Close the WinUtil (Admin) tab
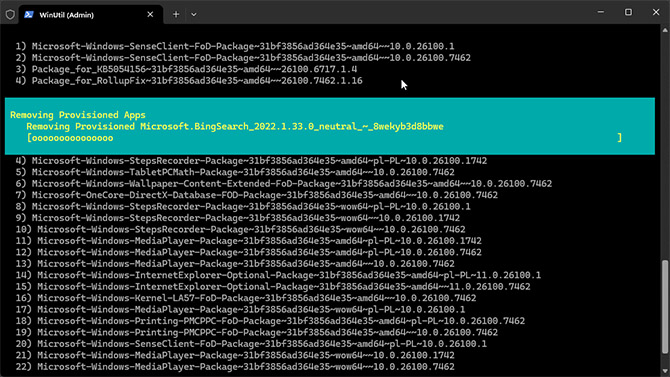Image resolution: width=670 pixels, height=377 pixels. [150, 15]
